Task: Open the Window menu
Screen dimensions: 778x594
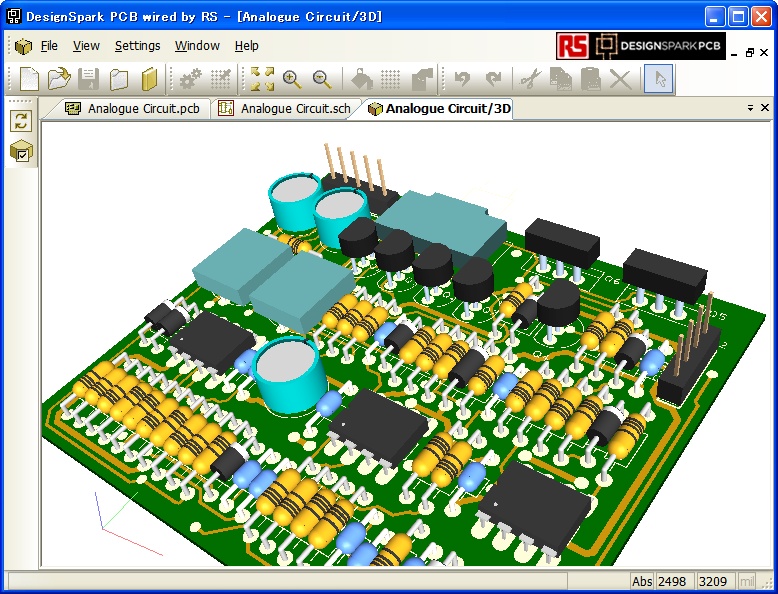Action: pos(197,46)
